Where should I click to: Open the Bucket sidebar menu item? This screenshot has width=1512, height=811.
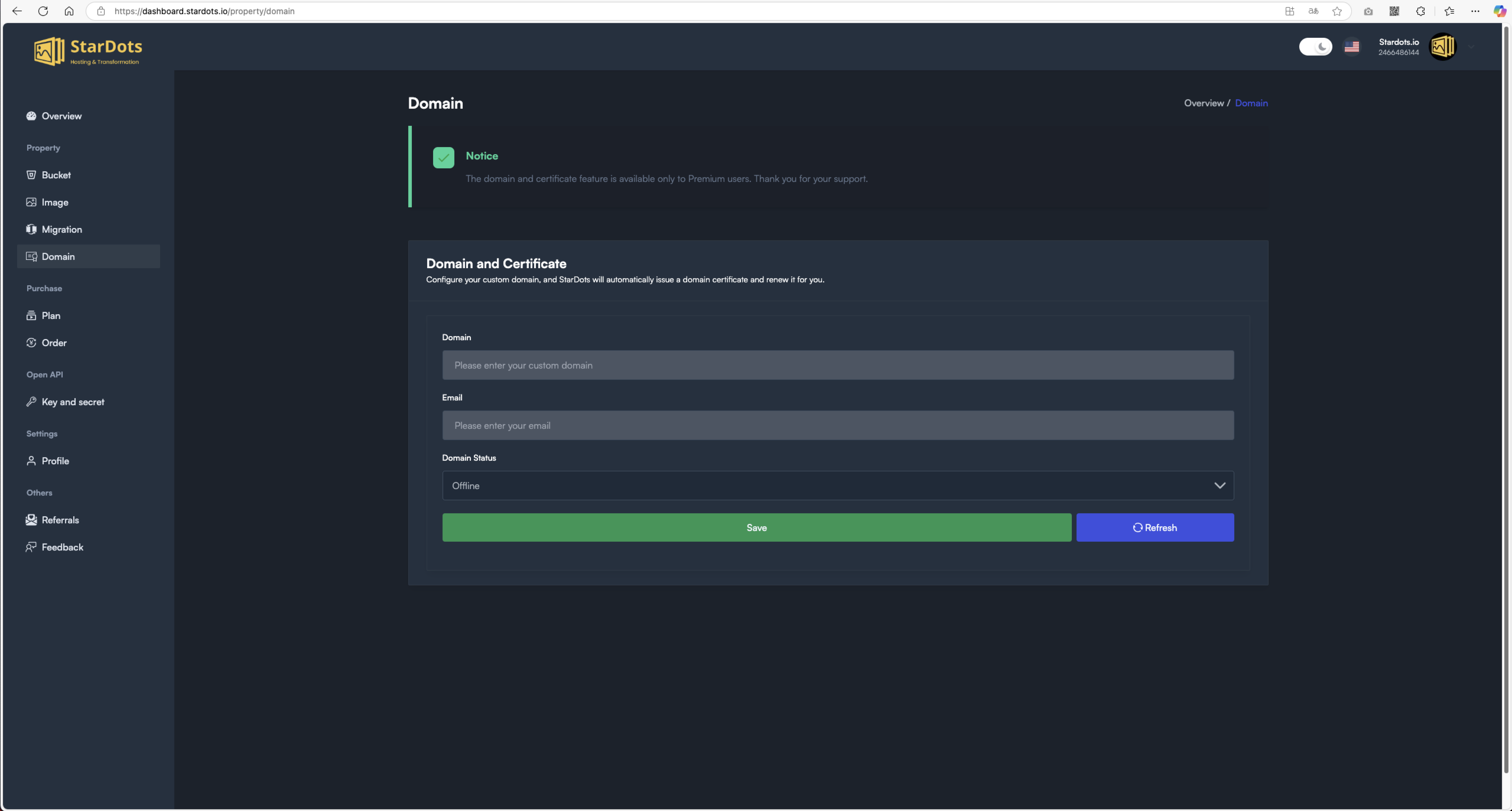pos(56,175)
